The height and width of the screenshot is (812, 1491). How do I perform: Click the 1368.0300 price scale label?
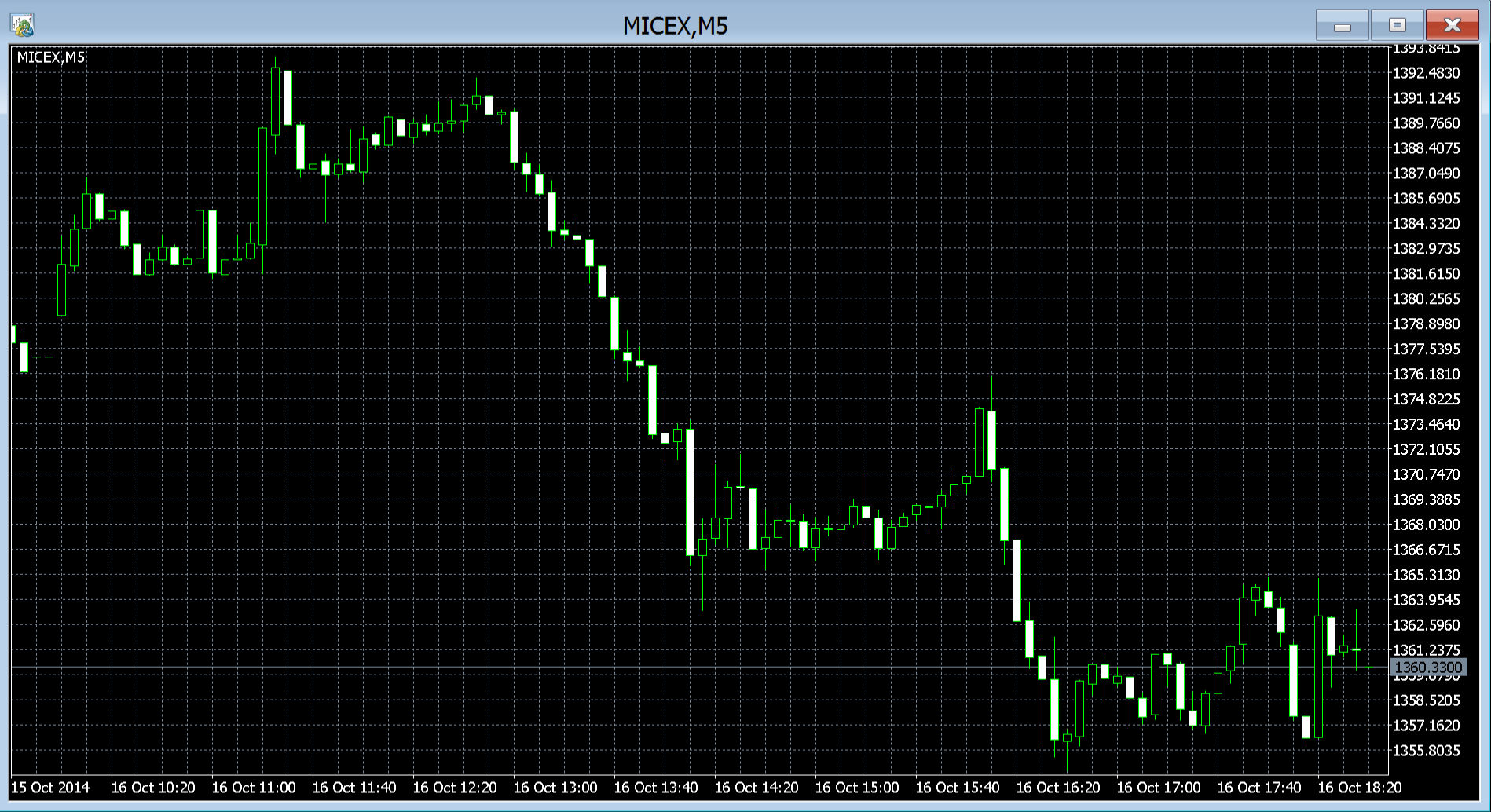[1426, 525]
